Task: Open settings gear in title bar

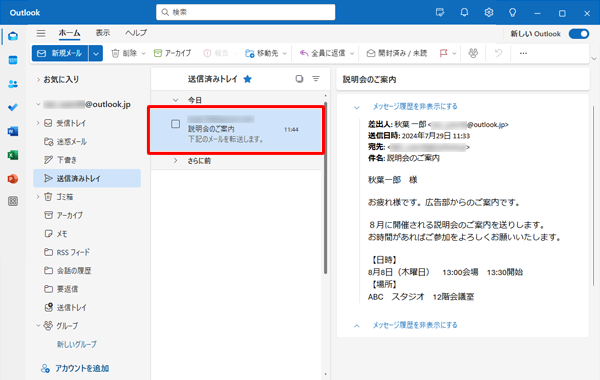Action: coord(489,13)
